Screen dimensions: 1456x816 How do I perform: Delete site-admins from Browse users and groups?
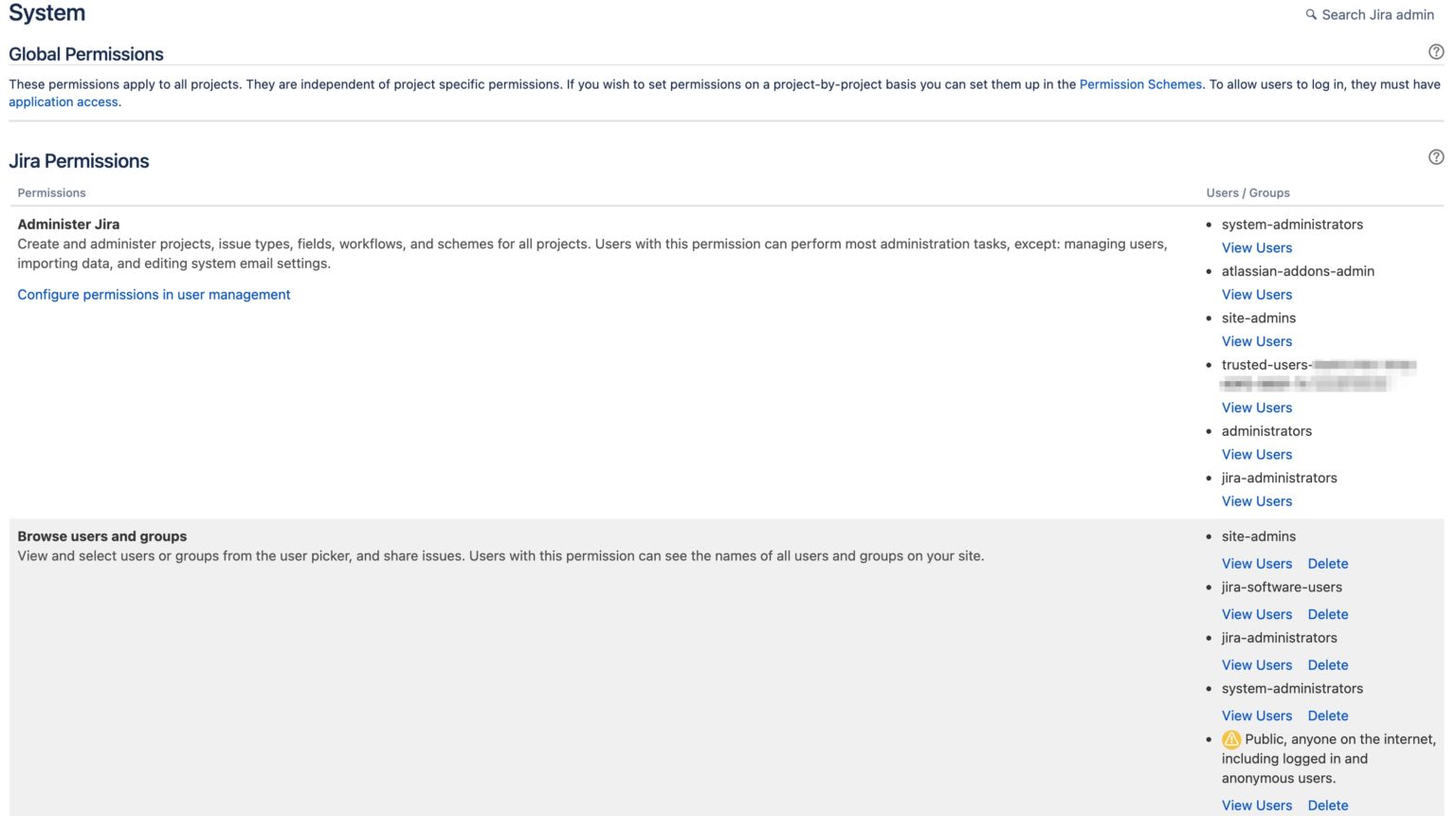(1328, 564)
